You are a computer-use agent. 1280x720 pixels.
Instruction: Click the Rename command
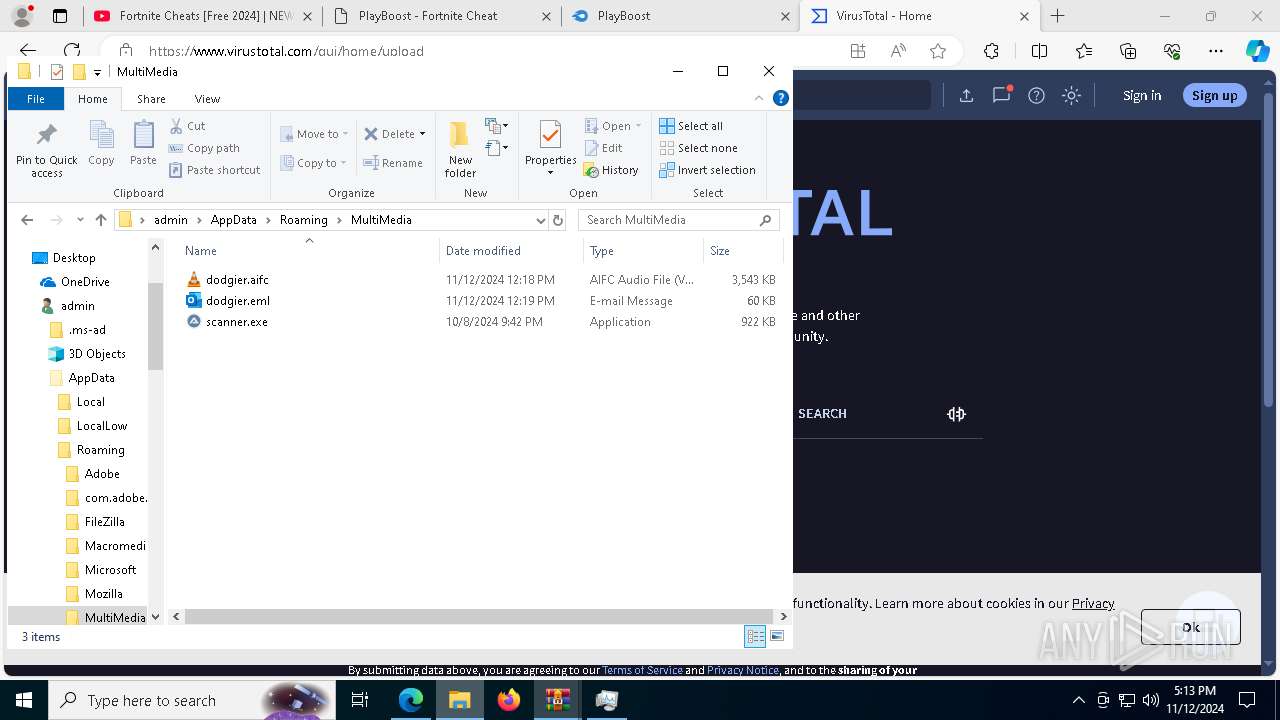click(x=393, y=163)
